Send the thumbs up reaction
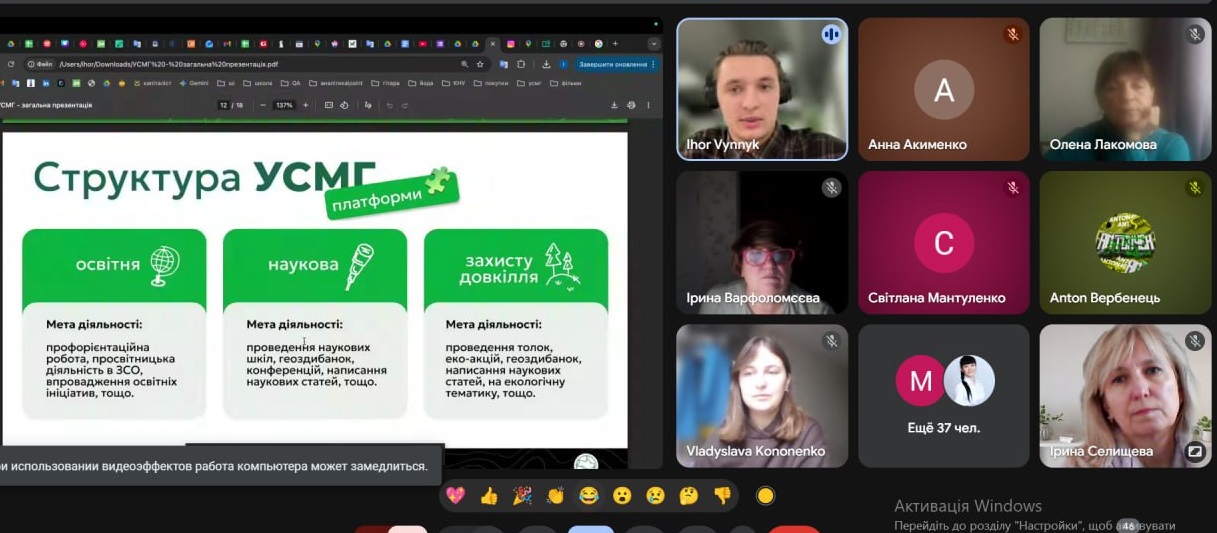The height and width of the screenshot is (533, 1217). coord(488,495)
